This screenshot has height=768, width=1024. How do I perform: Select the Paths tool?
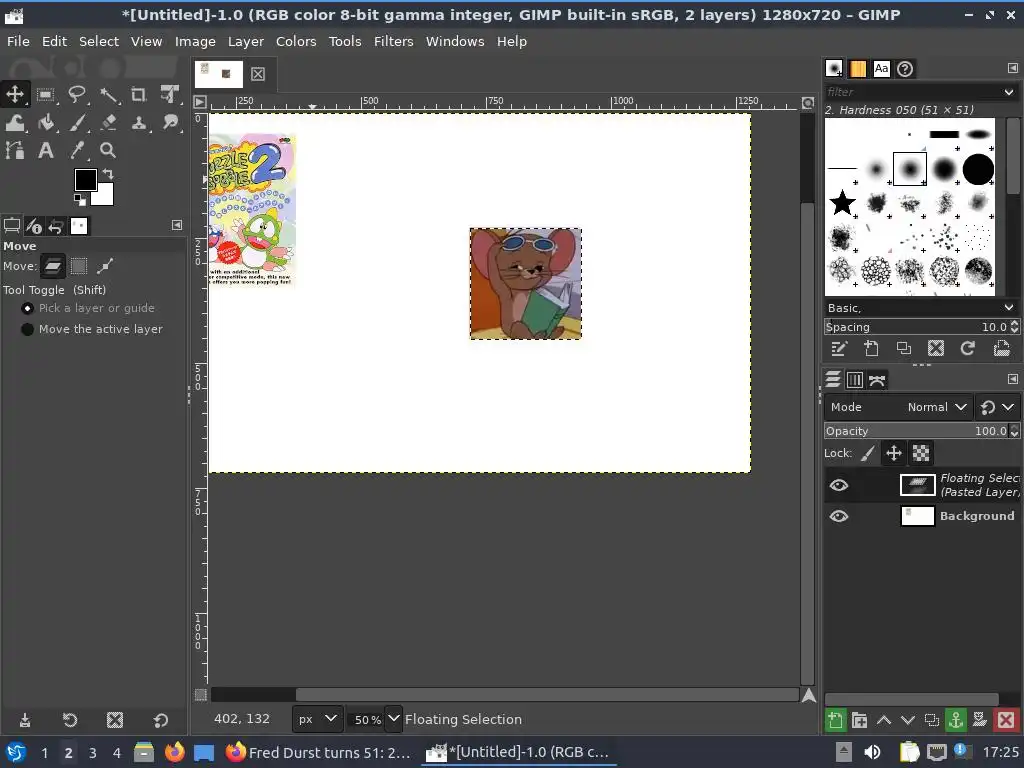pos(14,151)
